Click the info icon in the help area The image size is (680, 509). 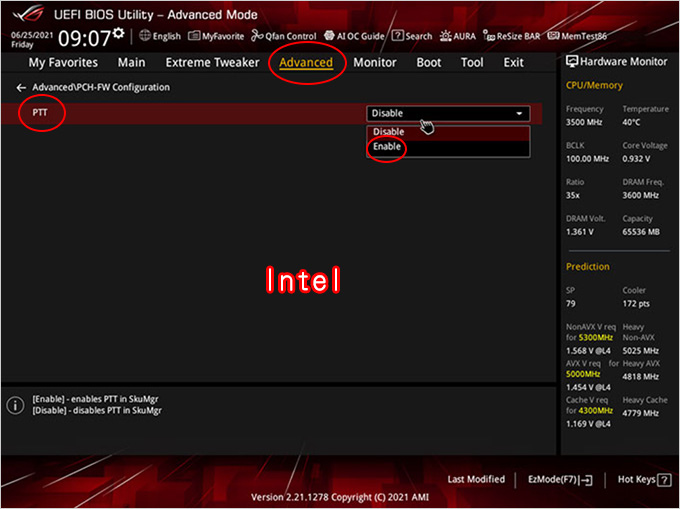(x=15, y=405)
